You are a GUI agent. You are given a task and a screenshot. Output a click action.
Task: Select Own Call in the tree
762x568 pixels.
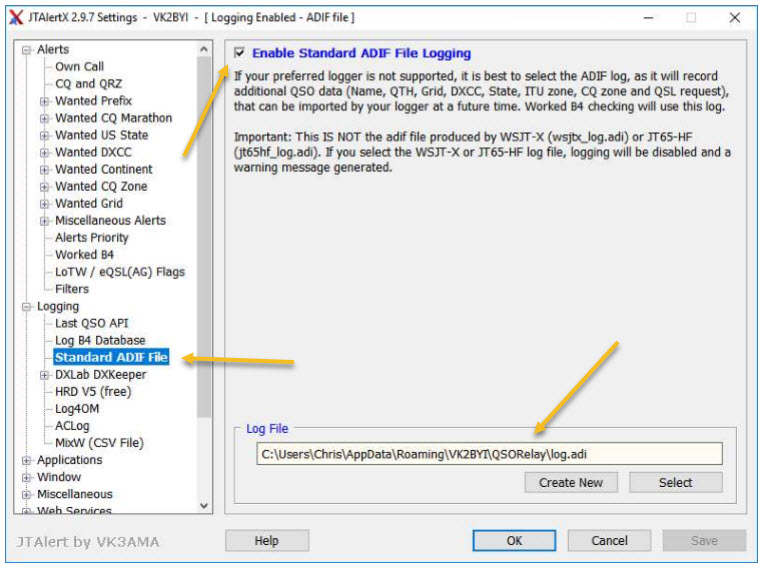[x=79, y=67]
